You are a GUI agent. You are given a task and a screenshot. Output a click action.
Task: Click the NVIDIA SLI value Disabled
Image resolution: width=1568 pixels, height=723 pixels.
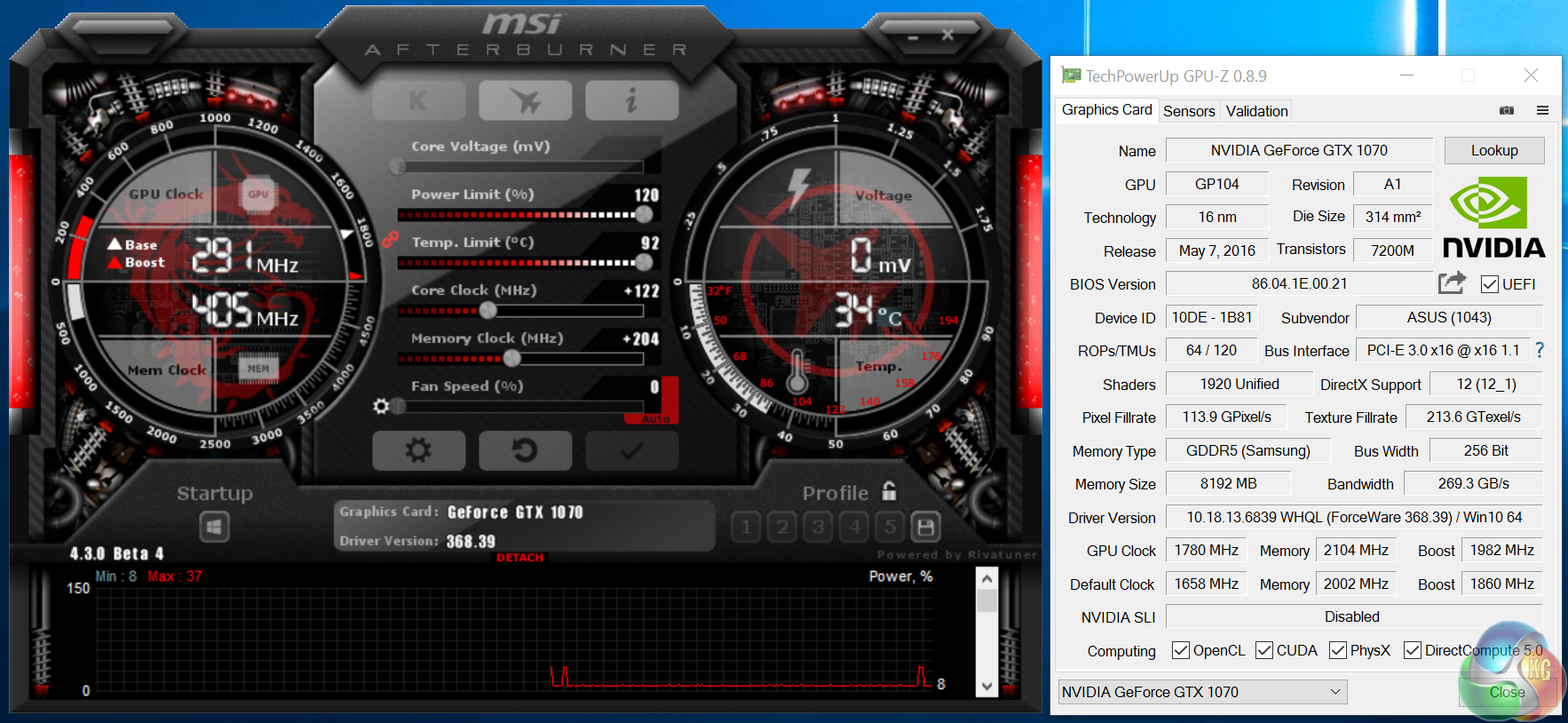click(x=1354, y=616)
